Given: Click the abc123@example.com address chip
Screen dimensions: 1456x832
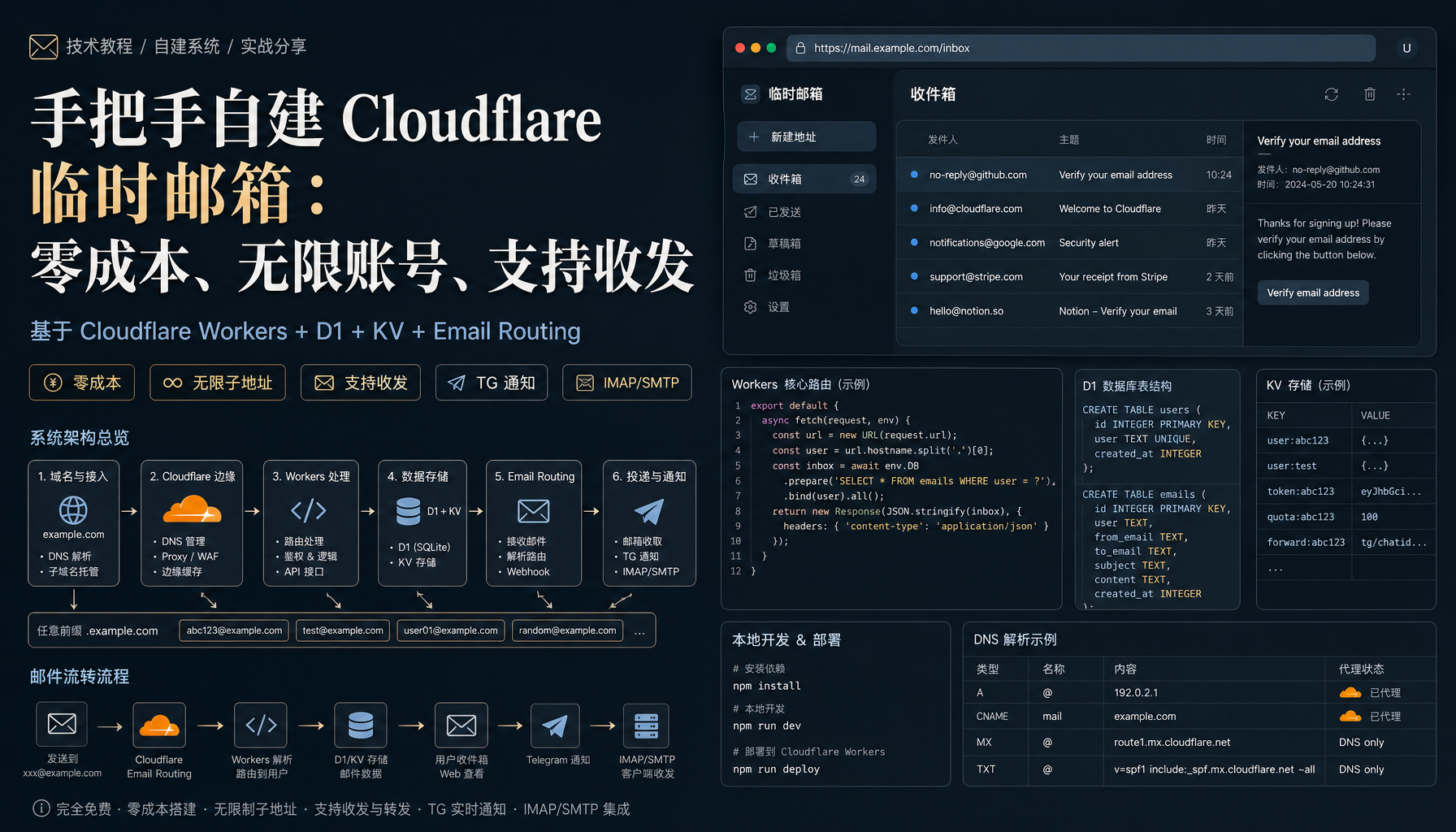Looking at the screenshot, I should [234, 630].
